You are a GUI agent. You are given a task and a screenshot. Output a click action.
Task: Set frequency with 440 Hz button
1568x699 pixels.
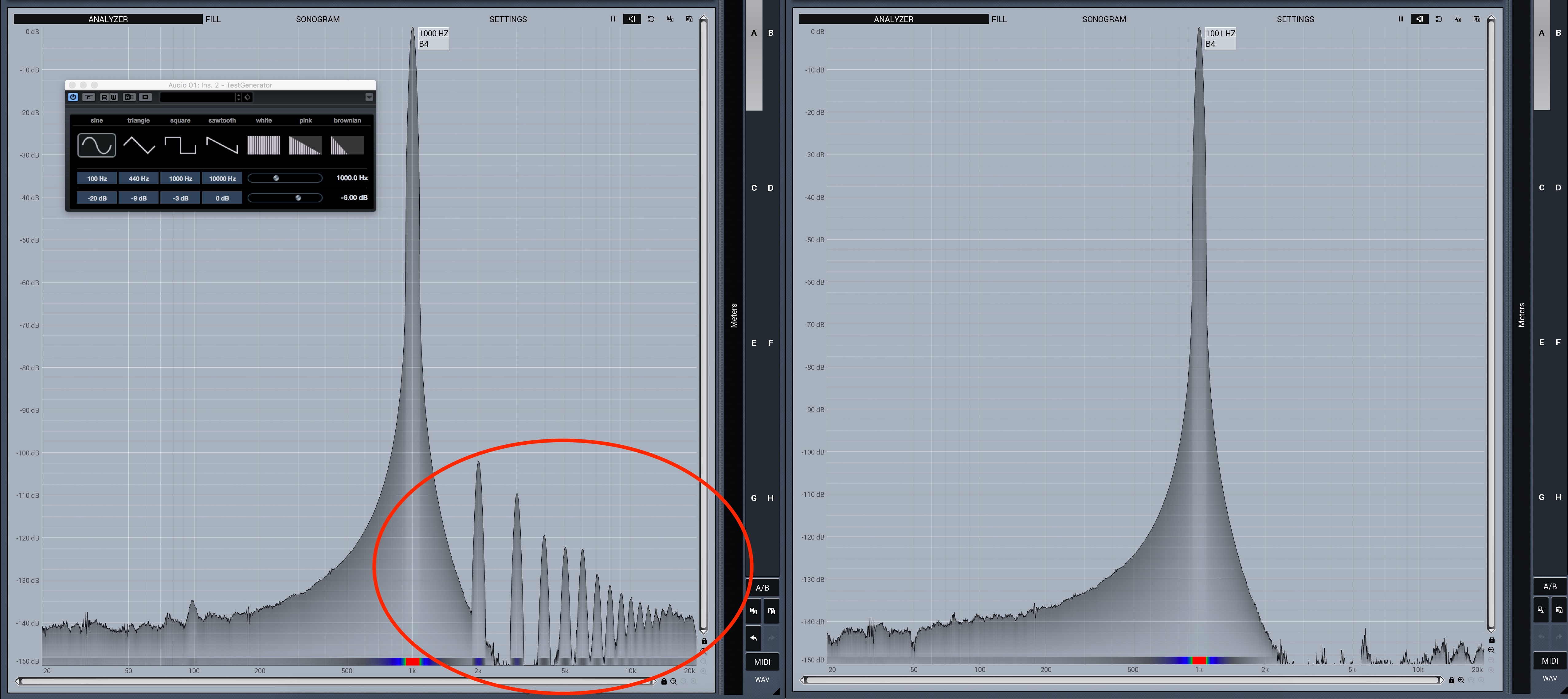coord(139,178)
